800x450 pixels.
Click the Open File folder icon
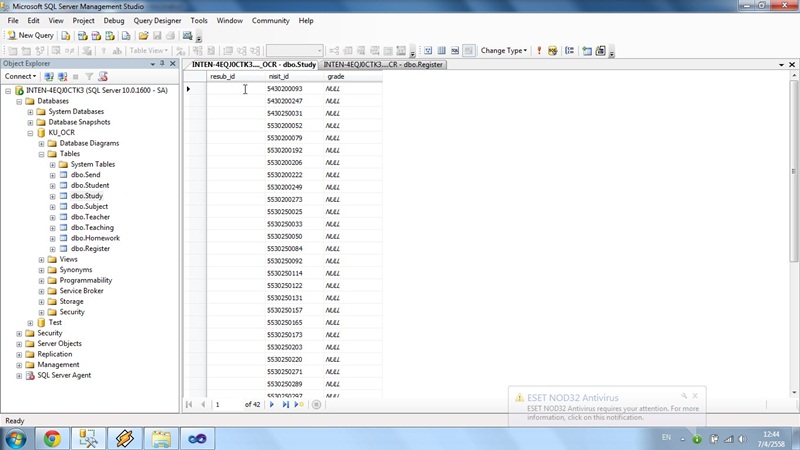pos(144,35)
